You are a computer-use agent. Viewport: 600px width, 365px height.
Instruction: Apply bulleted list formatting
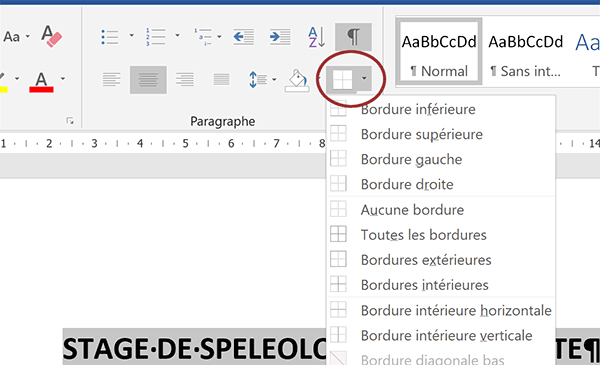pyautogui.click(x=110, y=37)
